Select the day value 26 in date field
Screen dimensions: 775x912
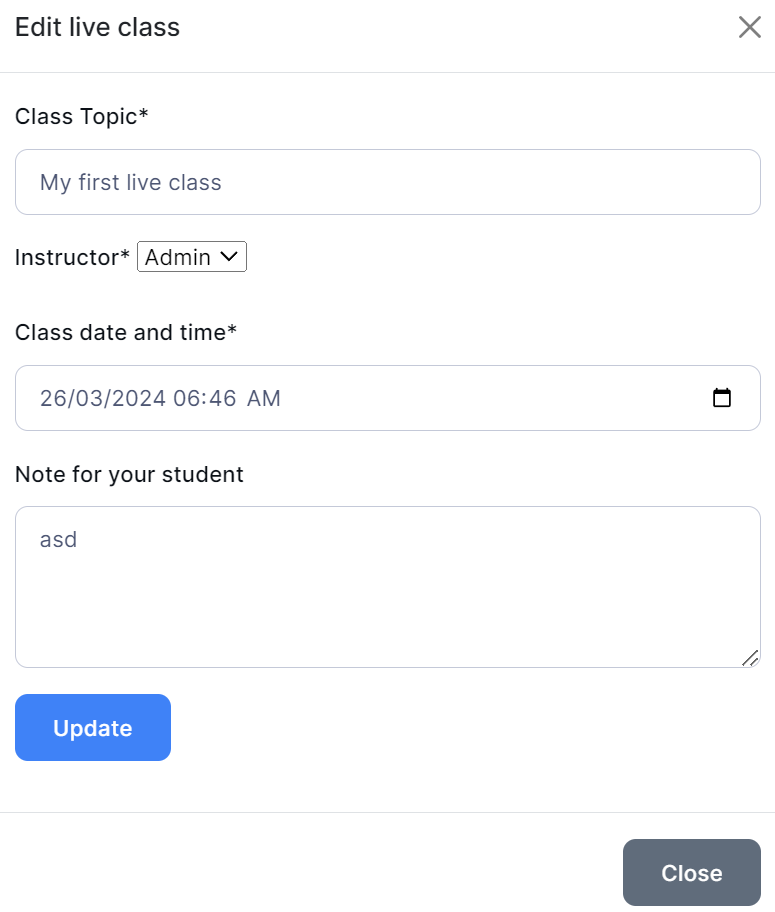pyautogui.click(x=52, y=398)
